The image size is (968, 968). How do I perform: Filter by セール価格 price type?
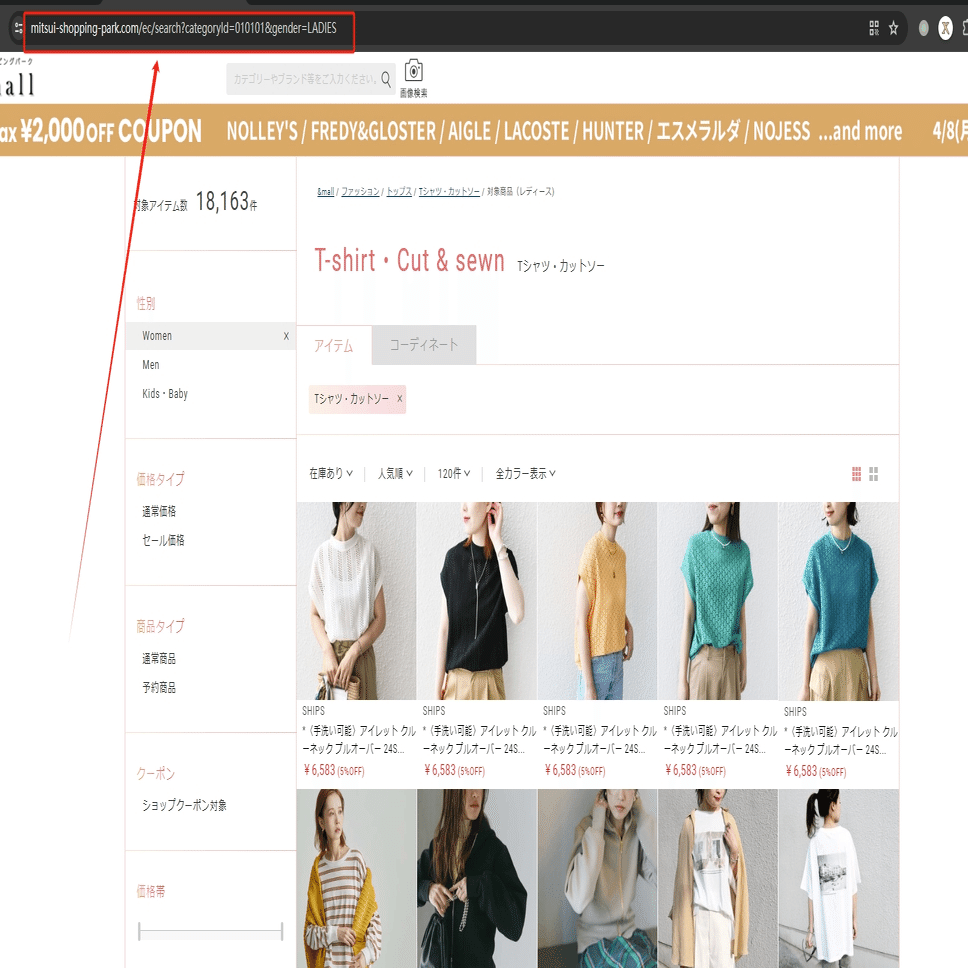click(x=164, y=540)
